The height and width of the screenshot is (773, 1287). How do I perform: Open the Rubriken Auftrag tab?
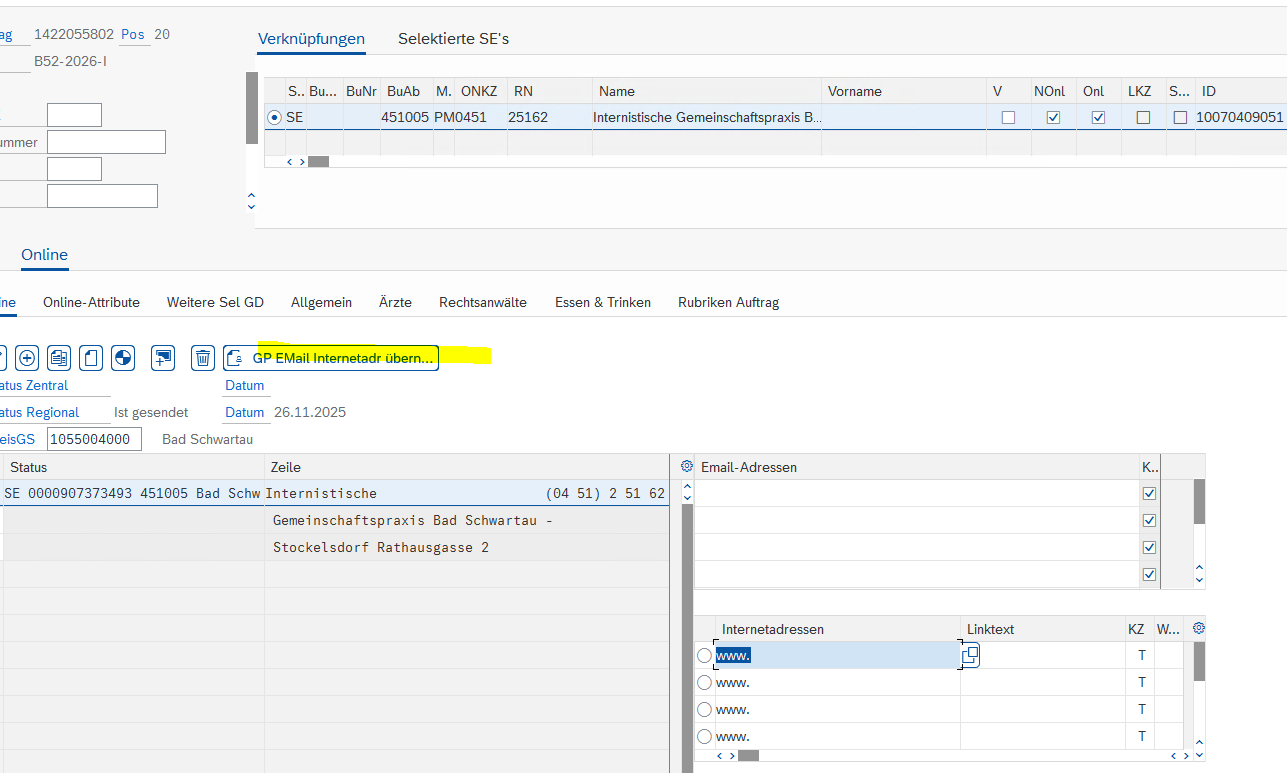click(x=728, y=302)
